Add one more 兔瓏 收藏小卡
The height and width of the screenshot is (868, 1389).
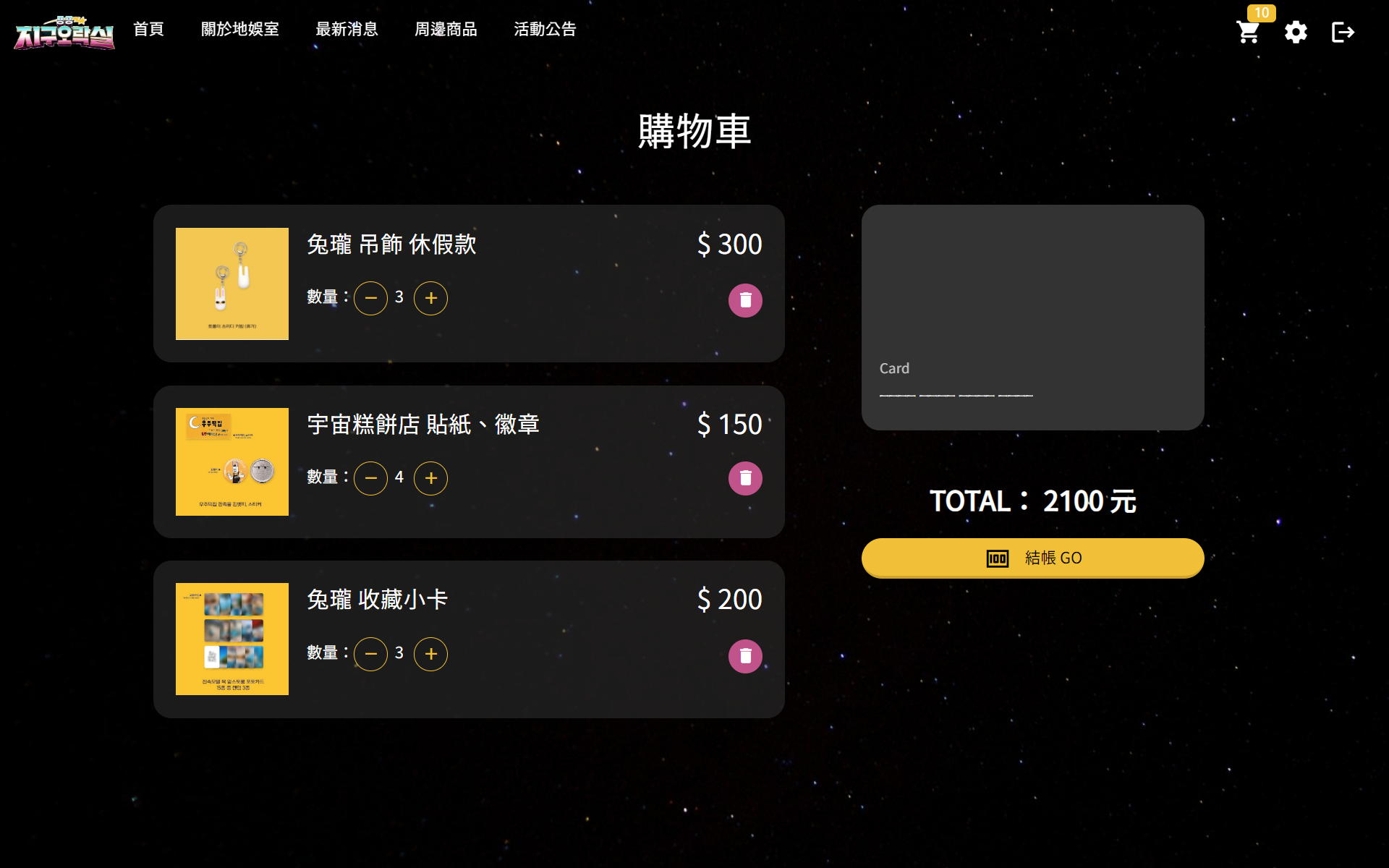click(430, 654)
